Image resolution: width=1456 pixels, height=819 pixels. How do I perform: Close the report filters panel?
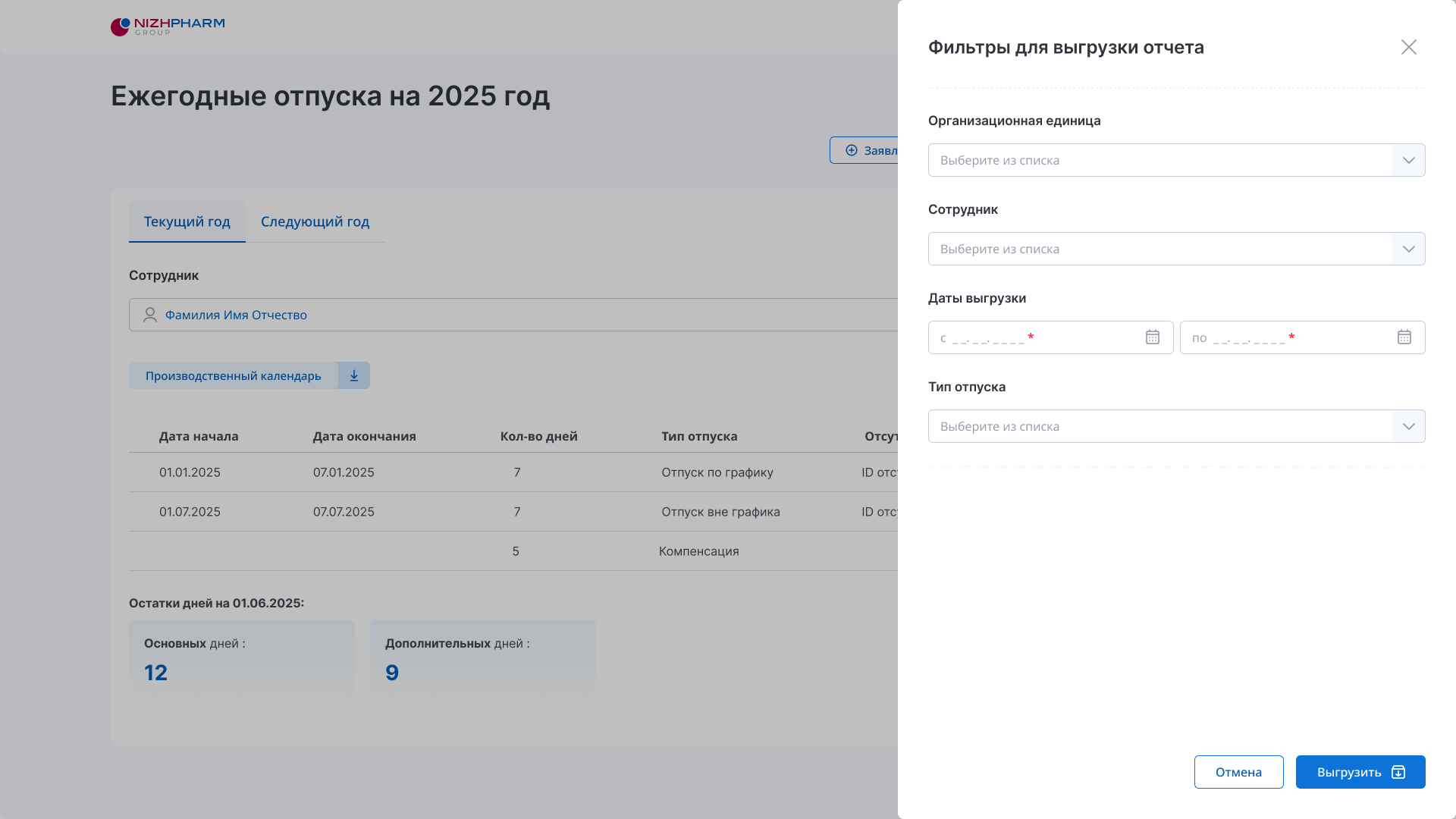pyautogui.click(x=1408, y=47)
